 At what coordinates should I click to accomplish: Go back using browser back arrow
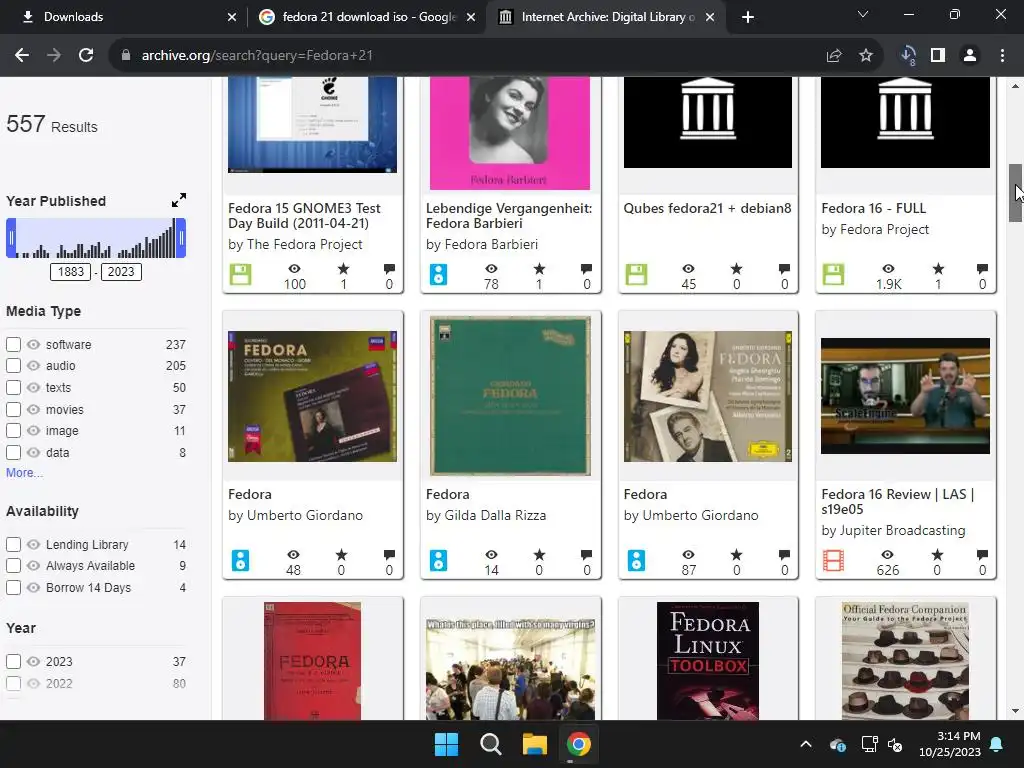coord(22,56)
